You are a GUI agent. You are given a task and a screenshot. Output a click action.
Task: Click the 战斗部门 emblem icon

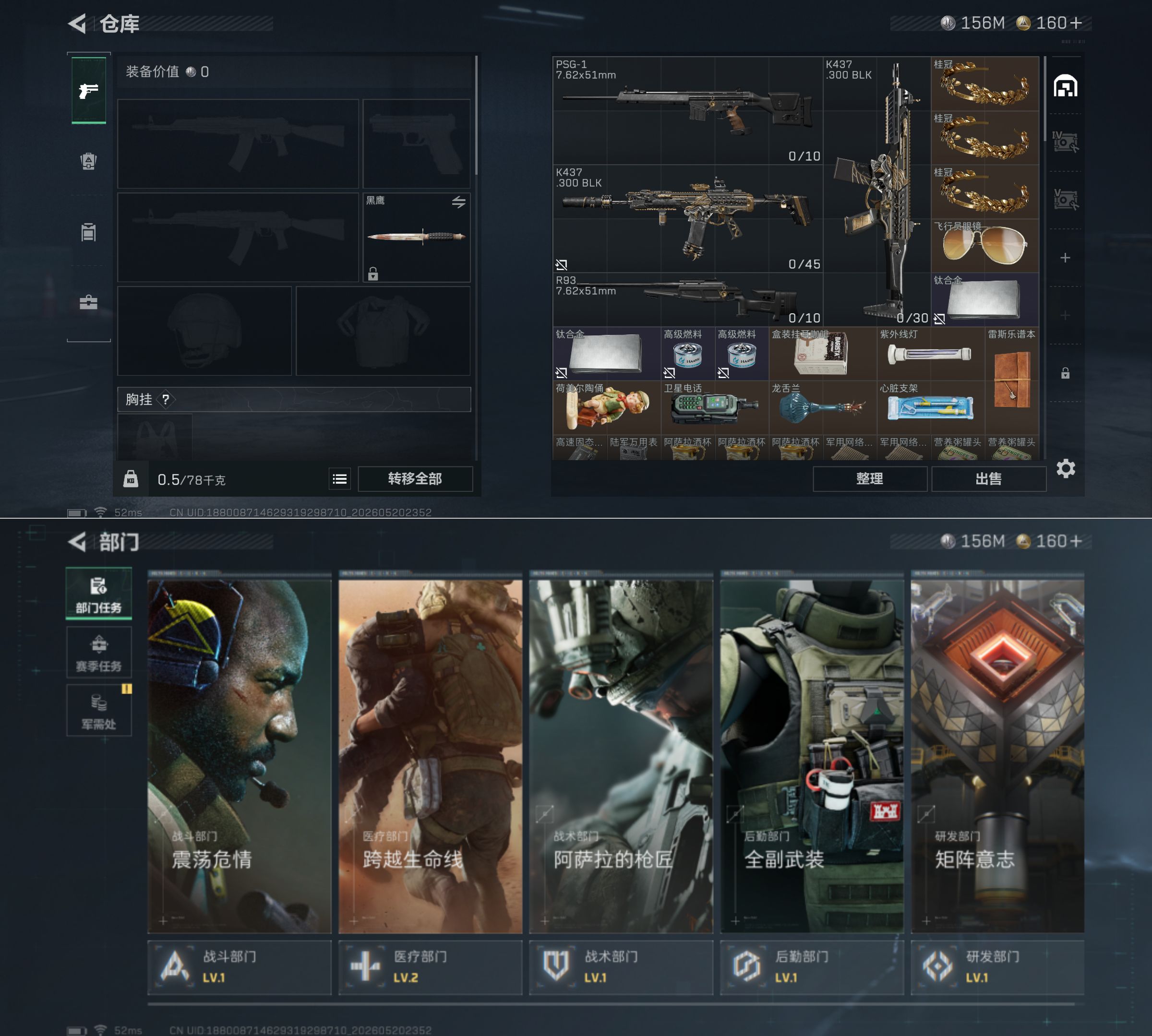point(175,966)
